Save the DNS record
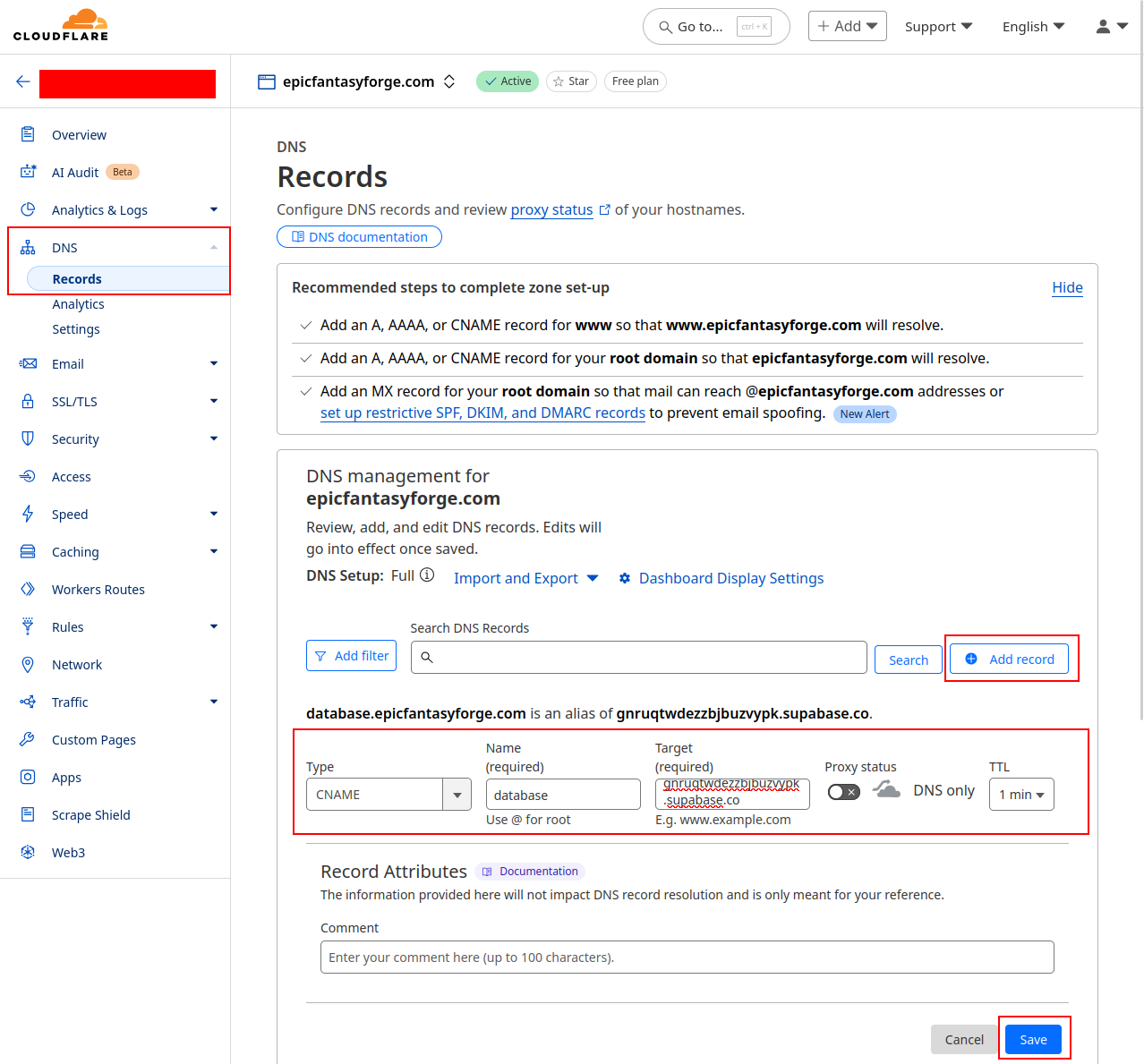 1033,1039
